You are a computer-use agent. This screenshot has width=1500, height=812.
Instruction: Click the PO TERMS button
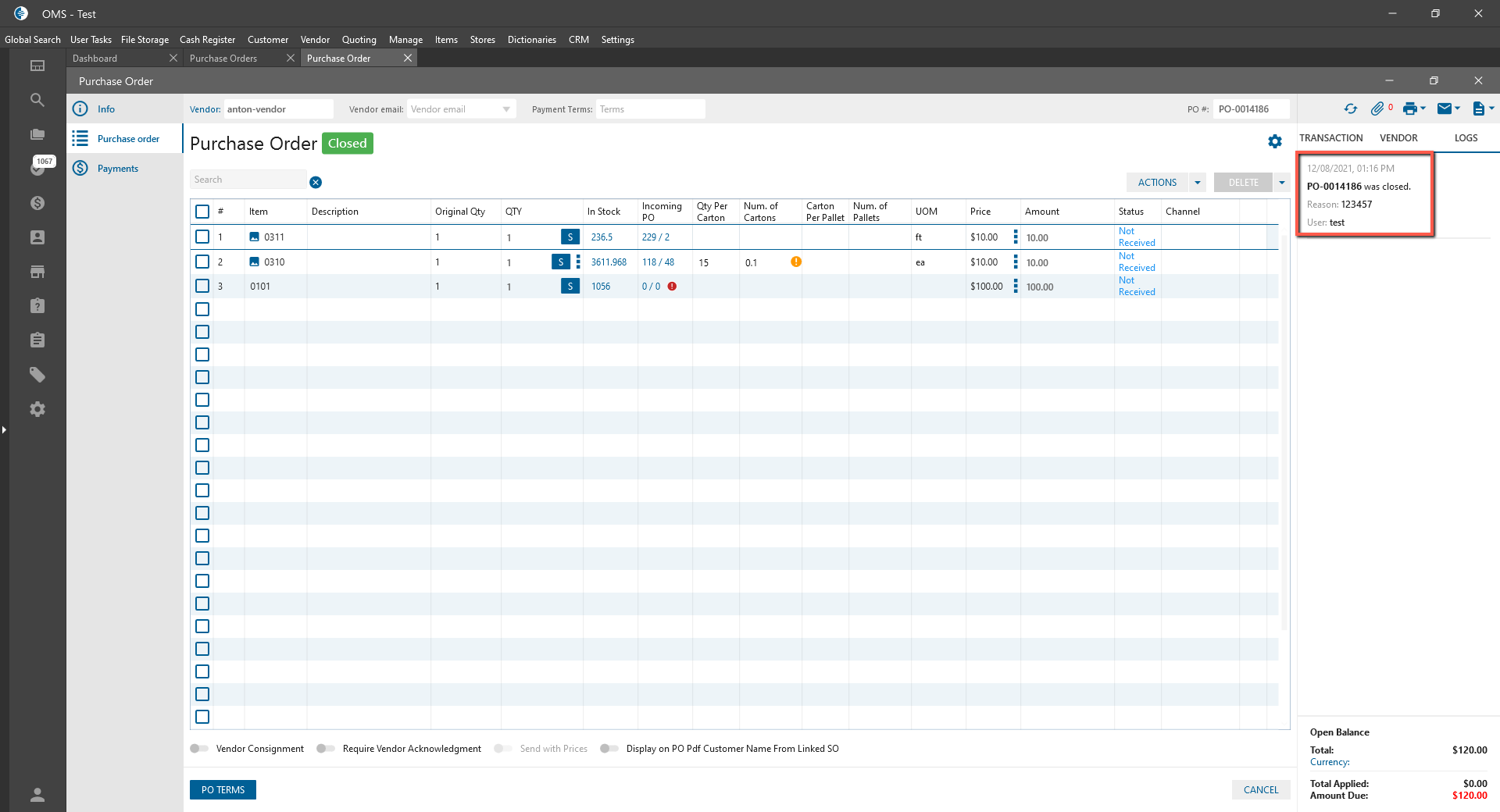click(x=223, y=790)
